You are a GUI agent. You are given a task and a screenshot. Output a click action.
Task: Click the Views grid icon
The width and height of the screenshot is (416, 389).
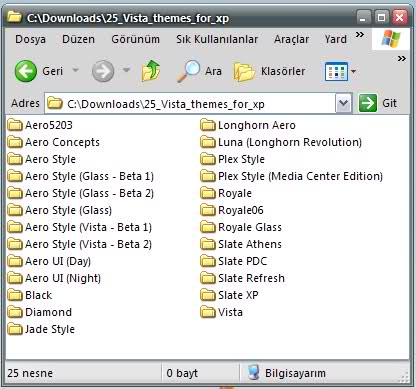pos(336,71)
